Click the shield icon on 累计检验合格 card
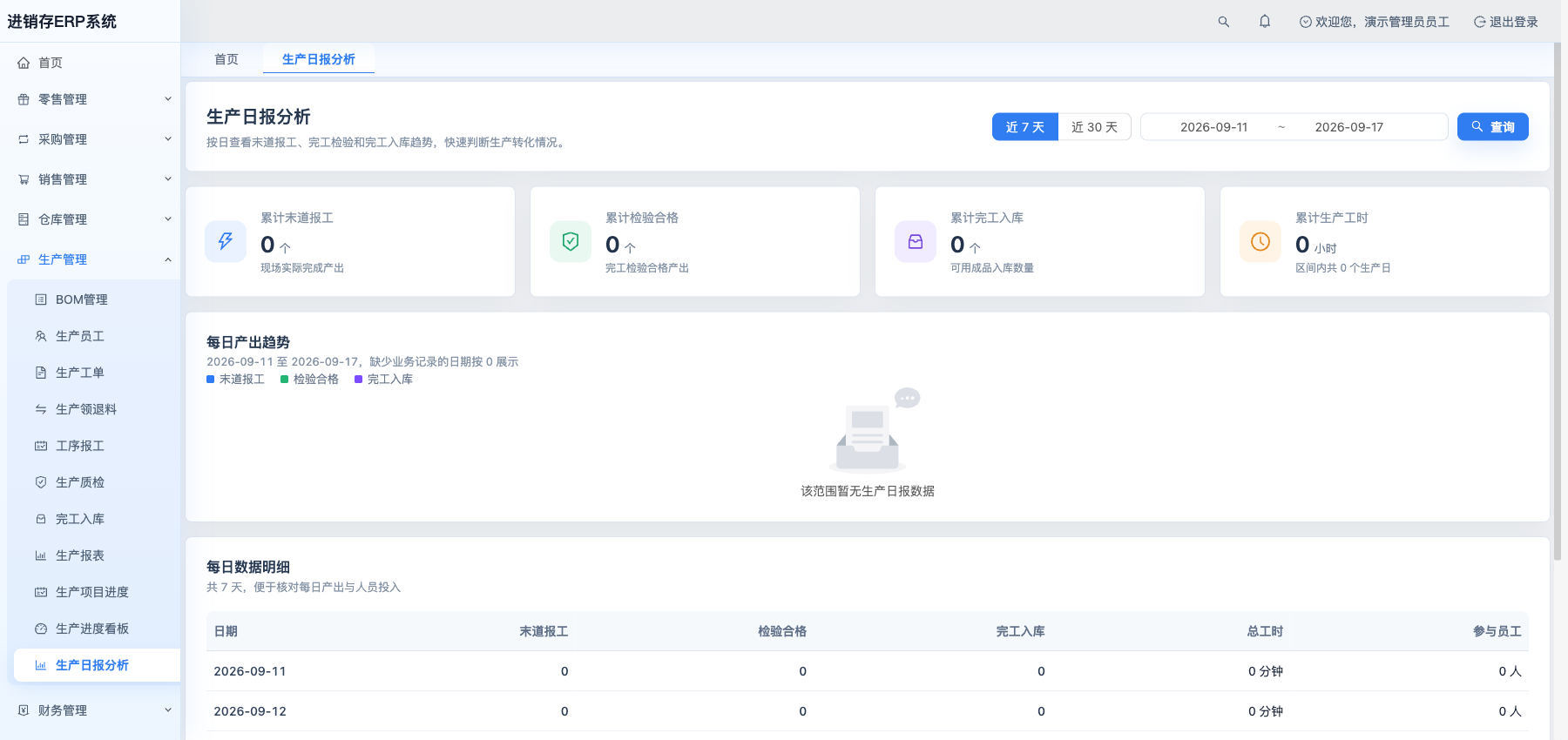 pyautogui.click(x=571, y=241)
